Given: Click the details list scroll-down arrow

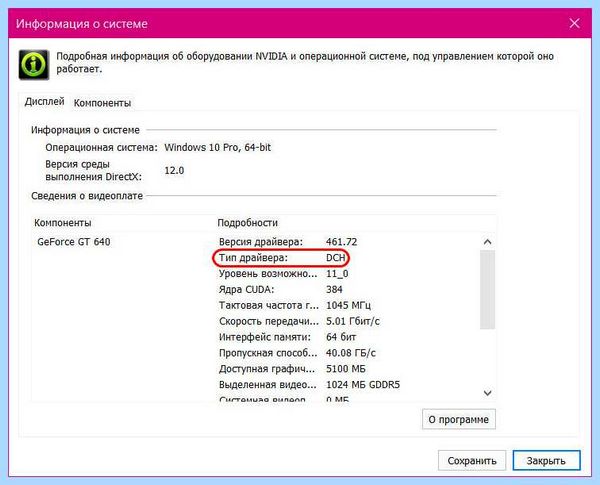Looking at the screenshot, I should click(487, 393).
